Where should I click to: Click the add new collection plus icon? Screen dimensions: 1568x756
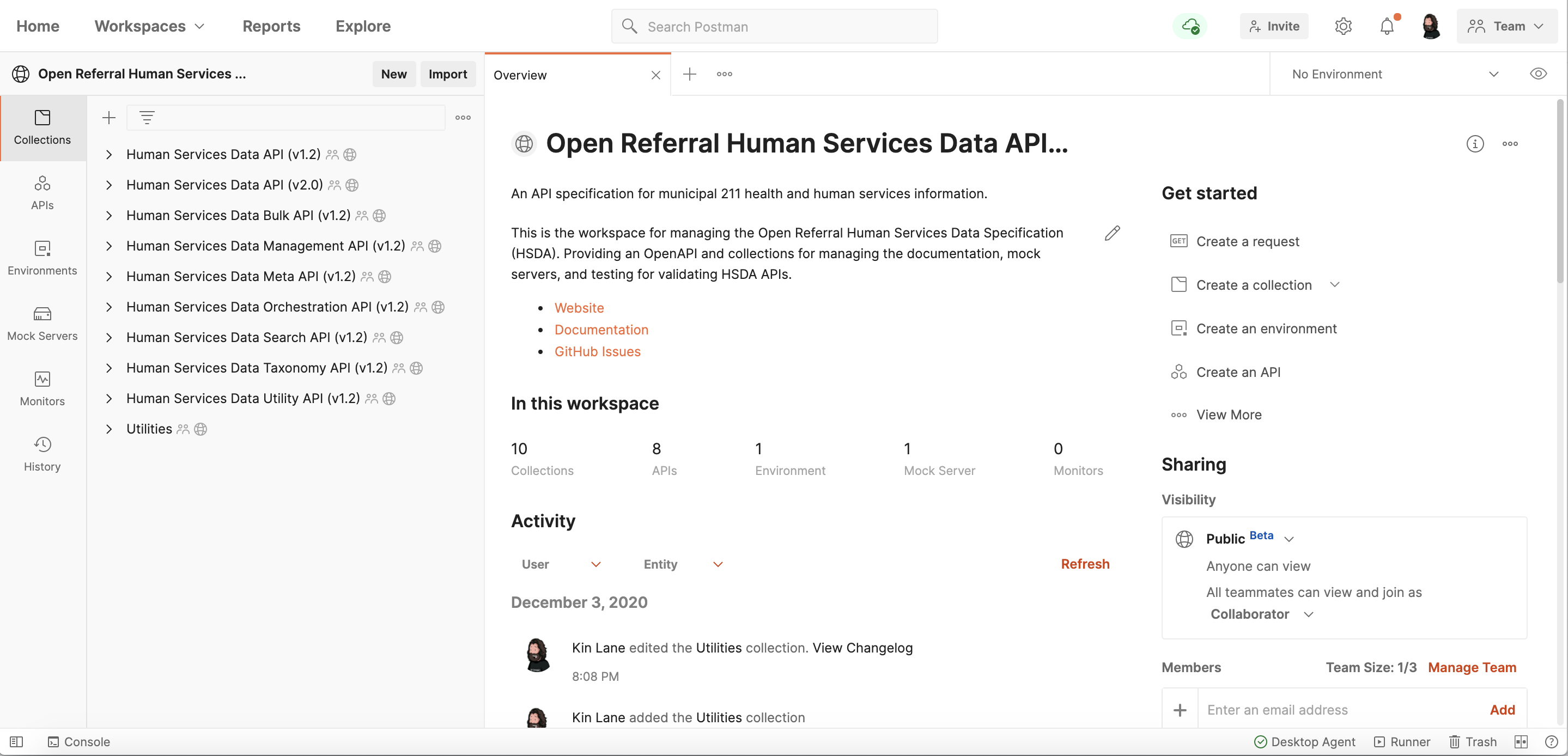pyautogui.click(x=108, y=118)
